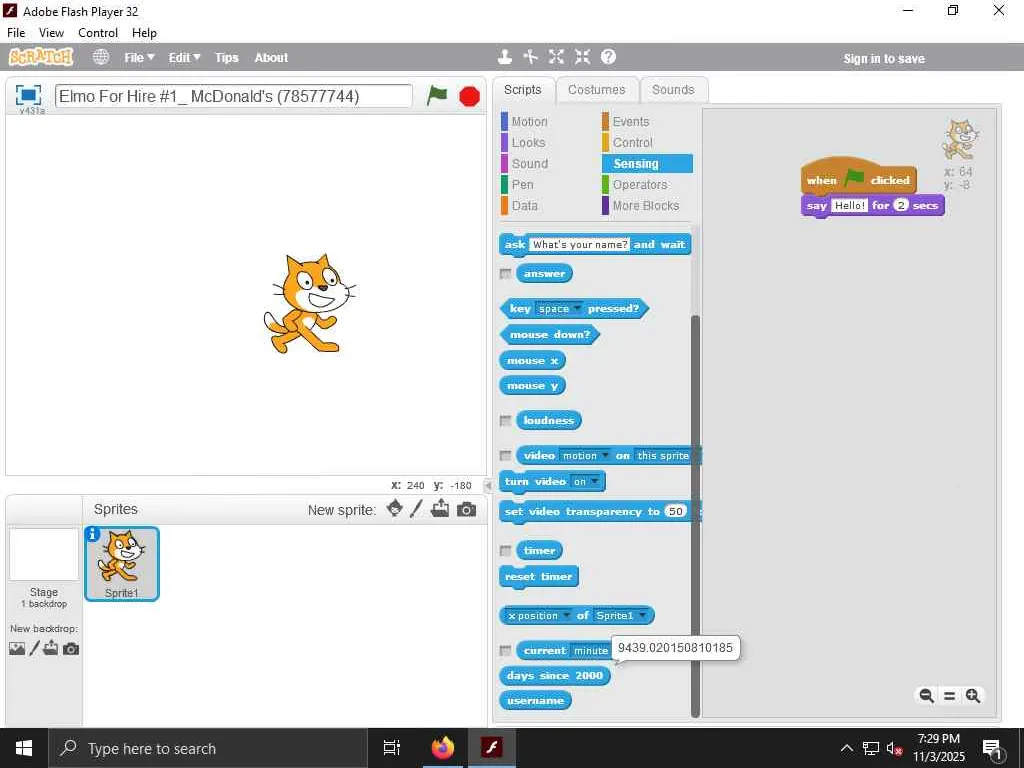Viewport: 1024px width, 768px height.
Task: Upload sprite from file
Action: click(x=440, y=508)
